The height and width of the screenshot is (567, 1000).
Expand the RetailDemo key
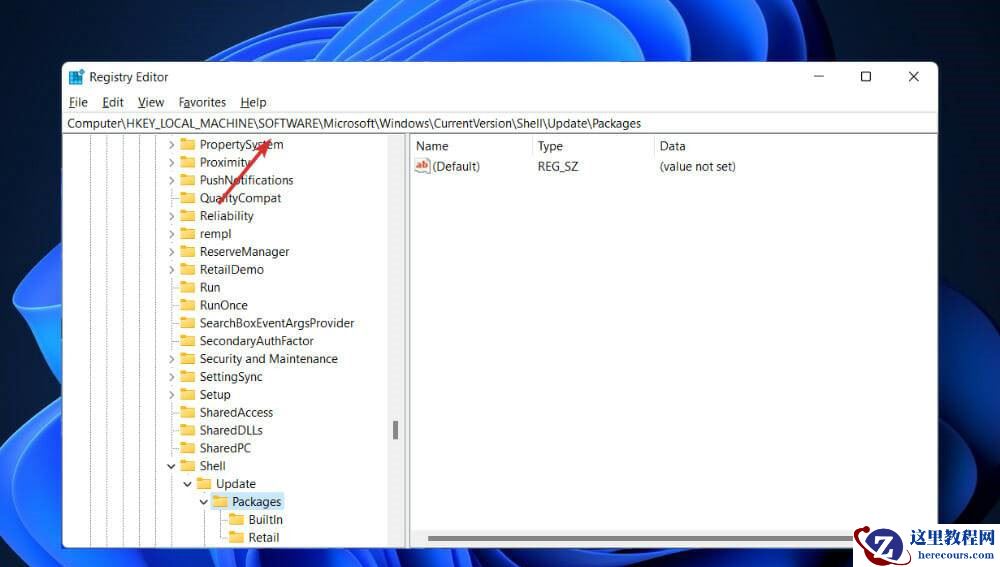171,270
